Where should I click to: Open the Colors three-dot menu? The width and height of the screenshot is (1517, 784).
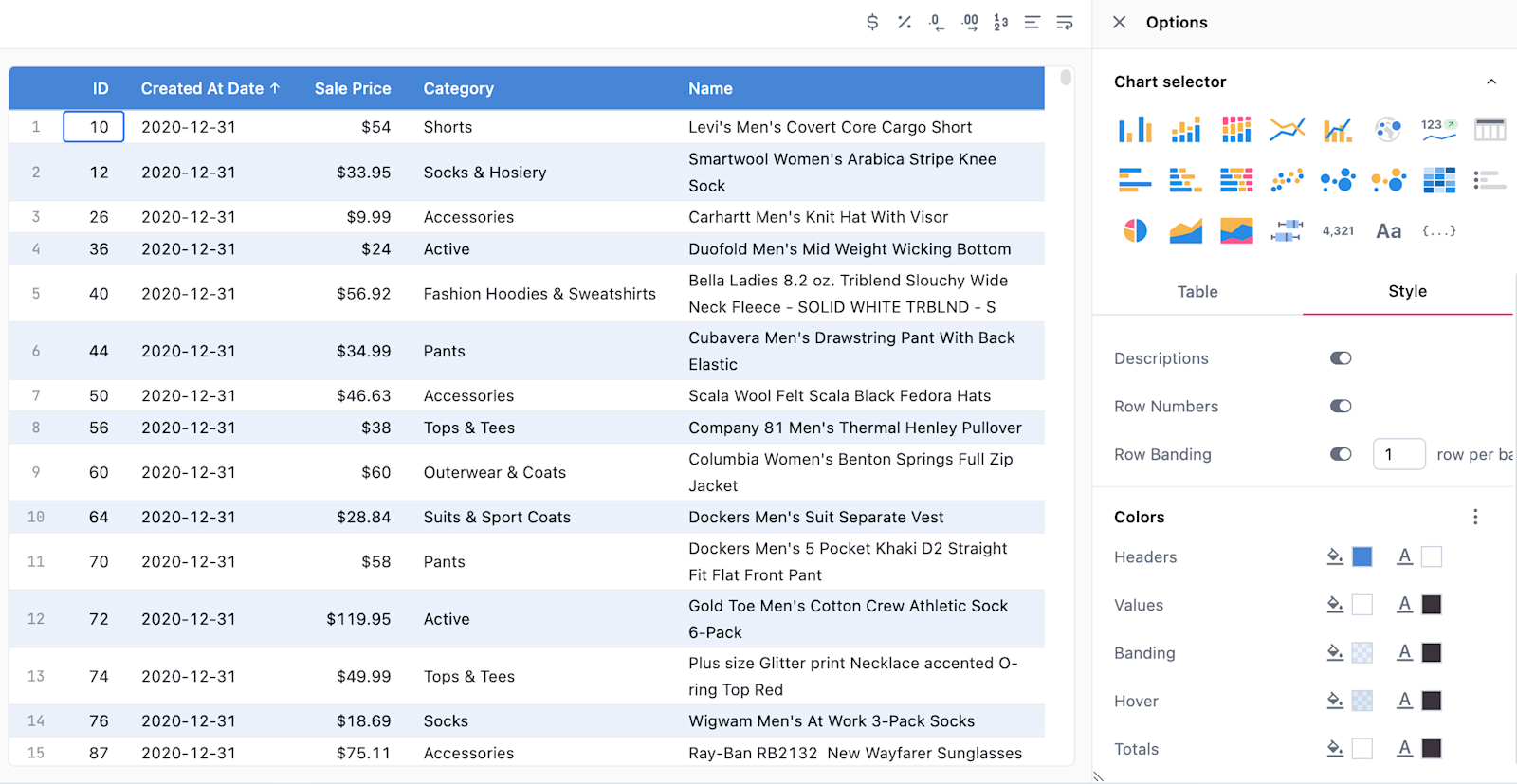click(x=1474, y=517)
